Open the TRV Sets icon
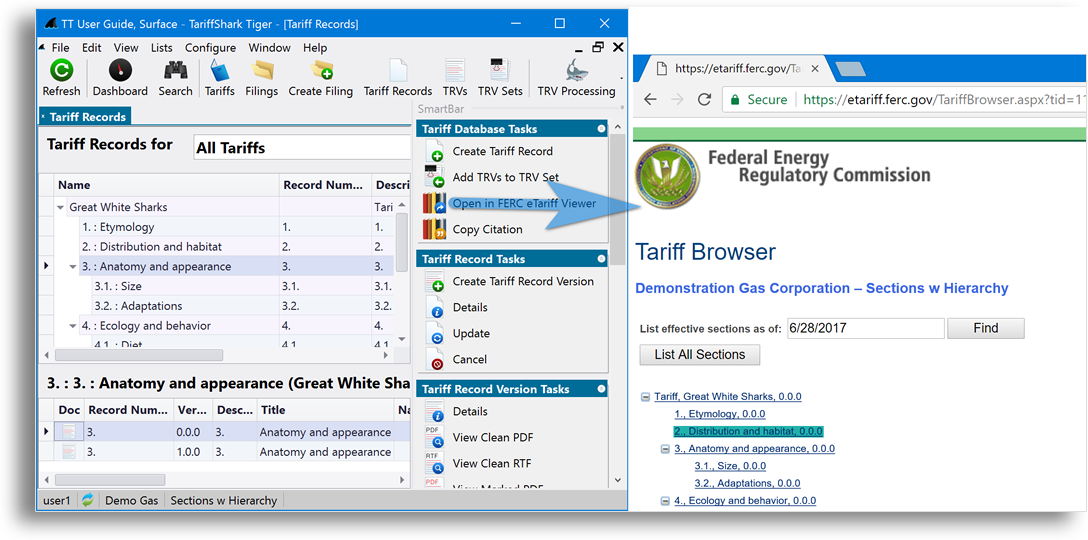This screenshot has height=540, width=1088. [500, 71]
